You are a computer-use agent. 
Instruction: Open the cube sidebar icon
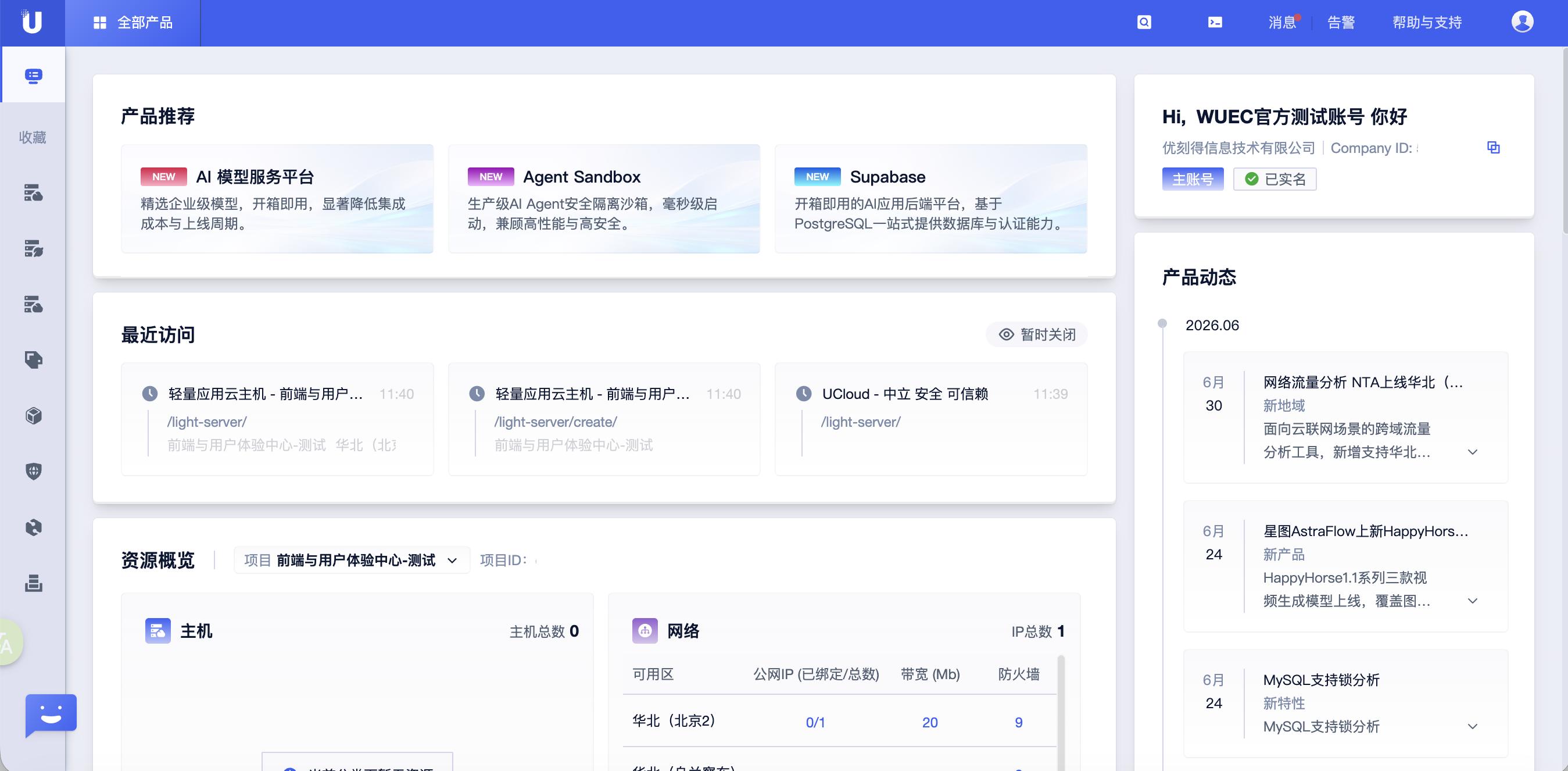(x=34, y=415)
